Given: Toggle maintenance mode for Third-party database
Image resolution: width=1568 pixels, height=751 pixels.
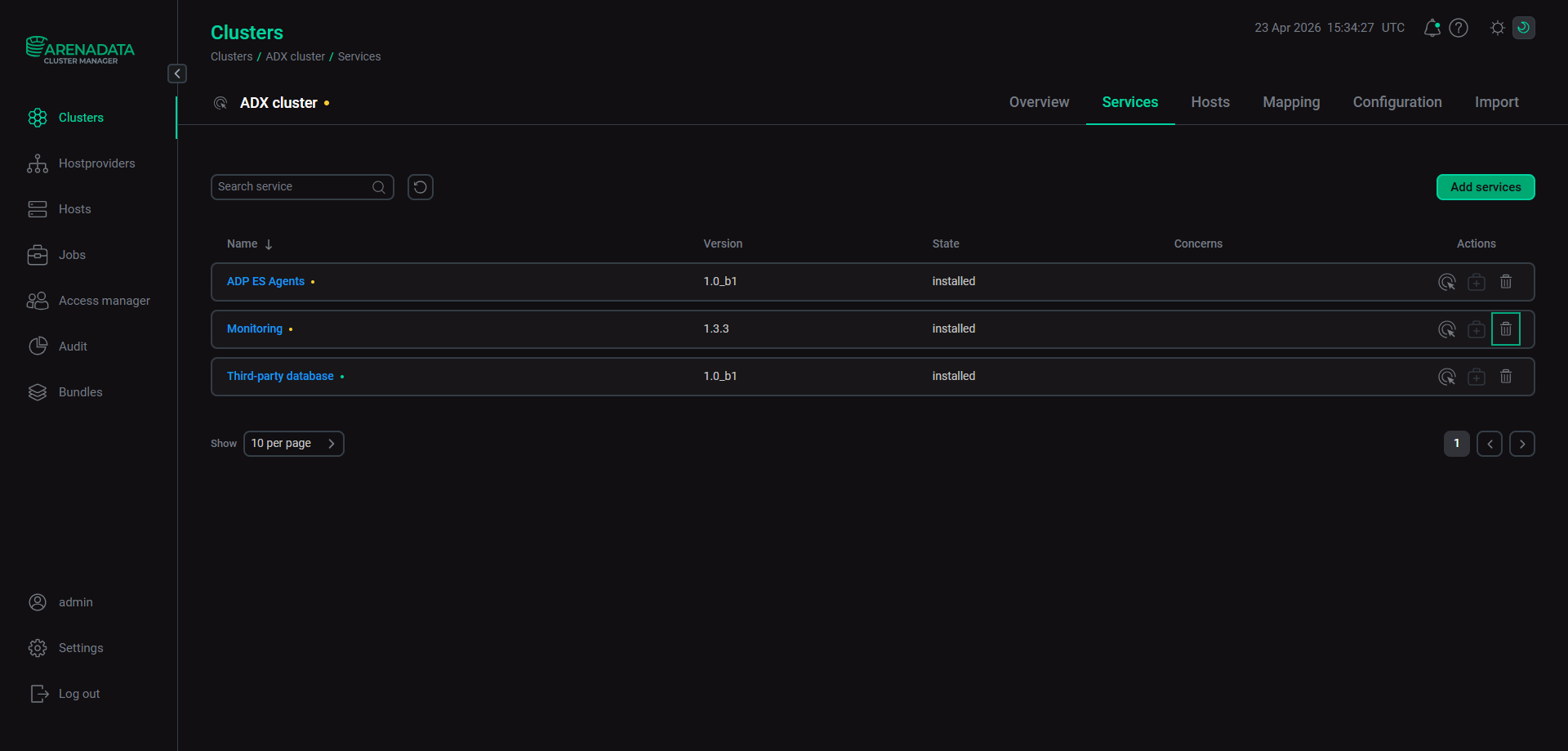Looking at the screenshot, I should (x=1477, y=377).
